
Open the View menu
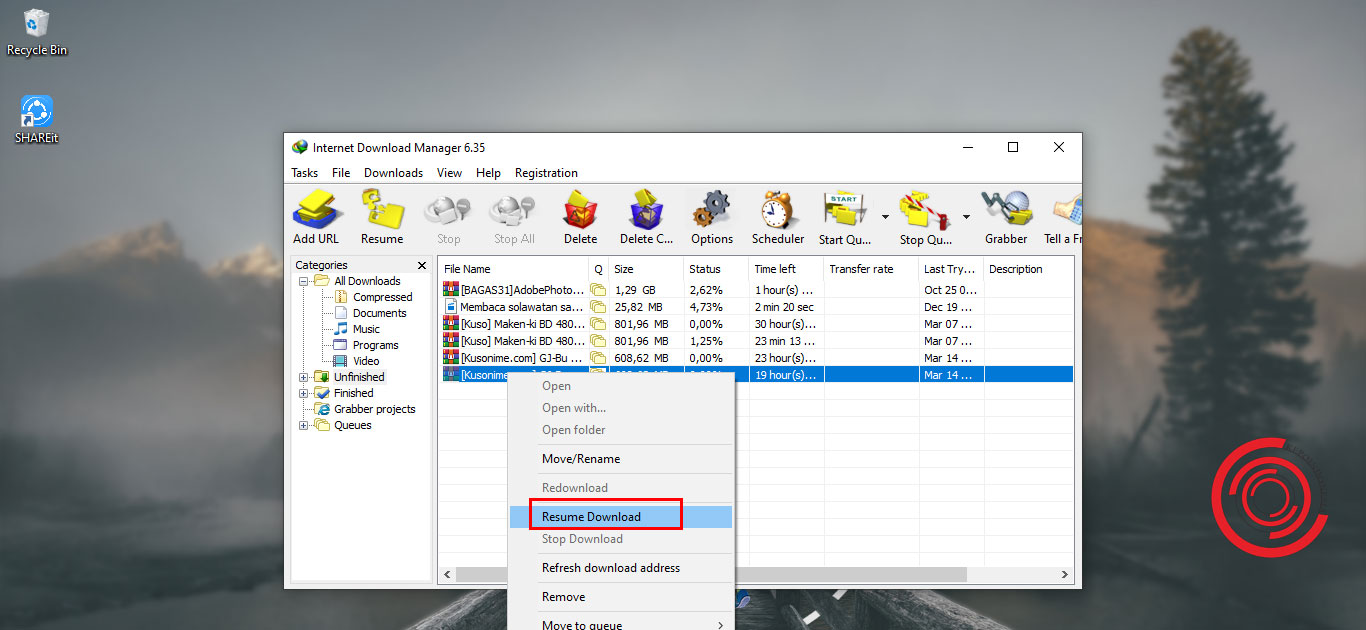pos(450,173)
